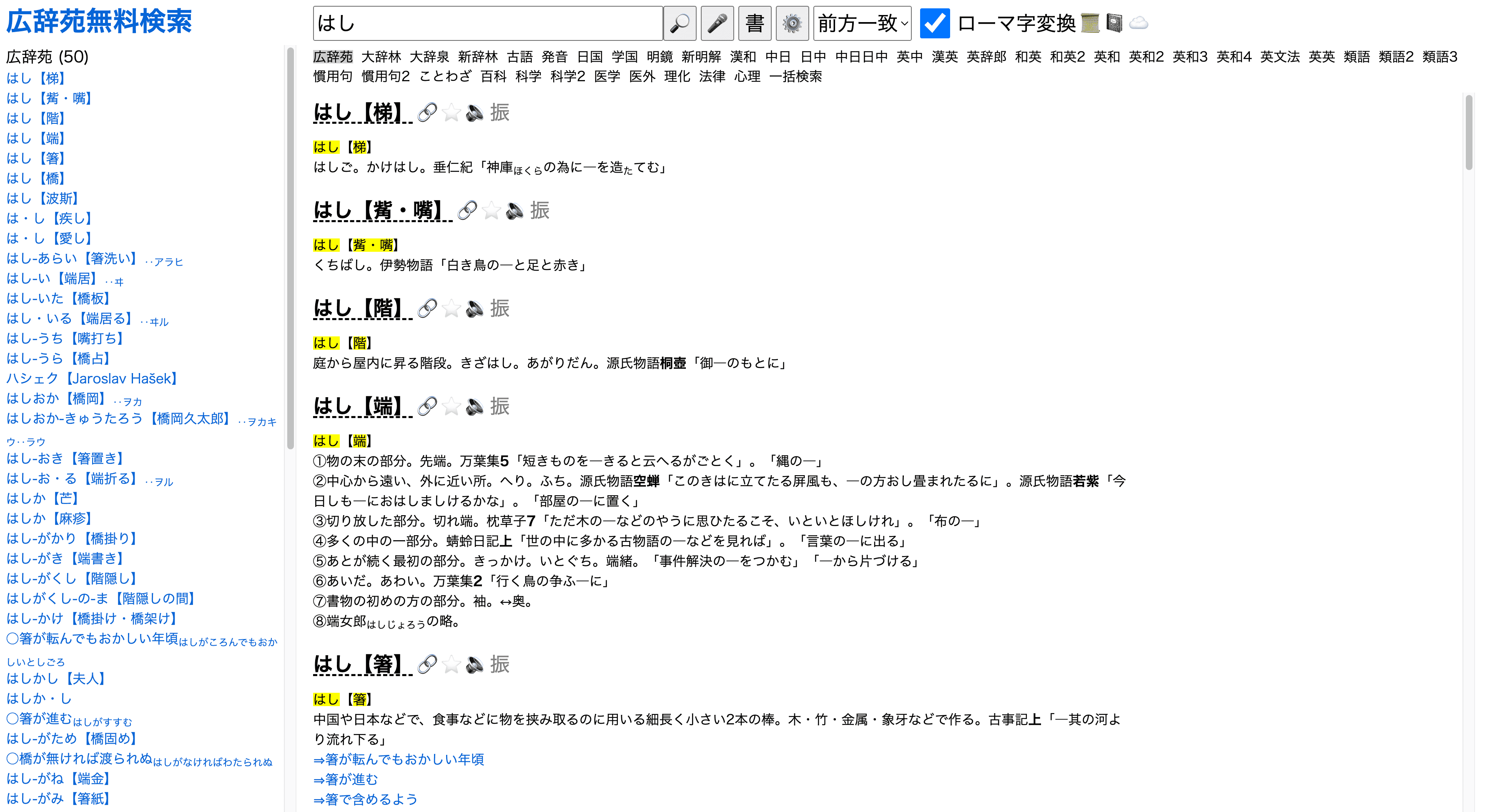Image resolution: width=1485 pixels, height=812 pixels.
Task: Copy link icon for はし【階】 entry
Action: (x=427, y=308)
